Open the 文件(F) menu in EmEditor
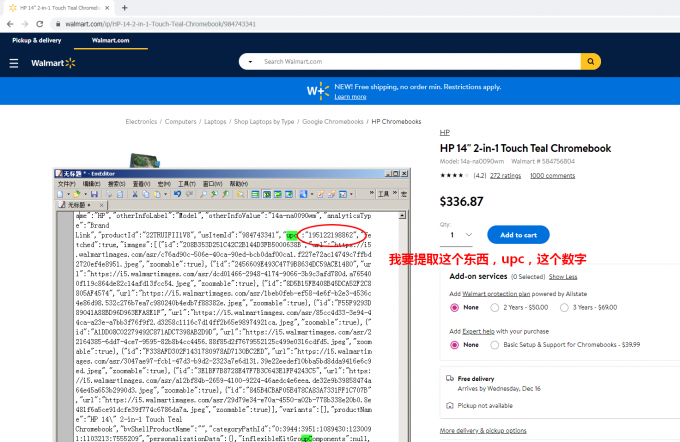 click(x=66, y=184)
